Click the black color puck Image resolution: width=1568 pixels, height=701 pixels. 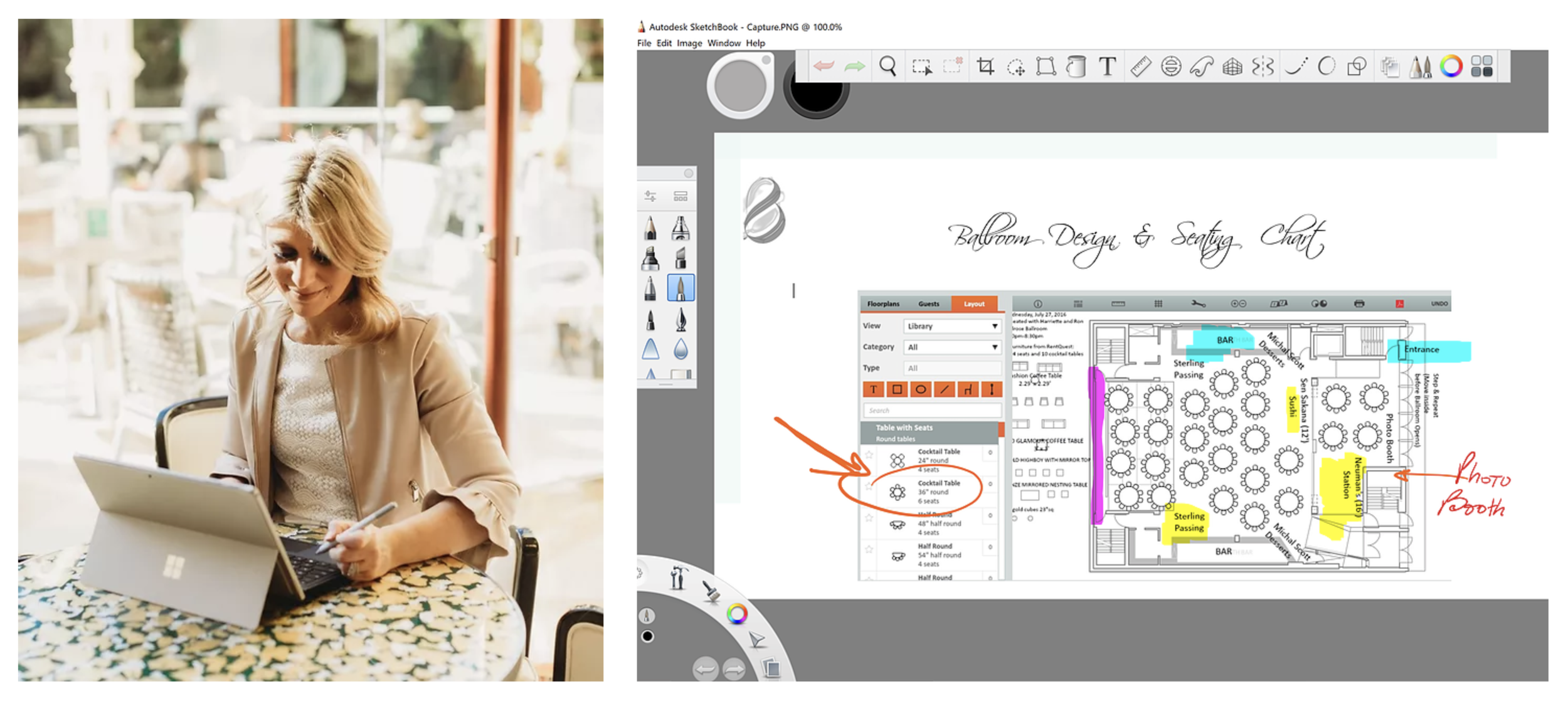(815, 94)
